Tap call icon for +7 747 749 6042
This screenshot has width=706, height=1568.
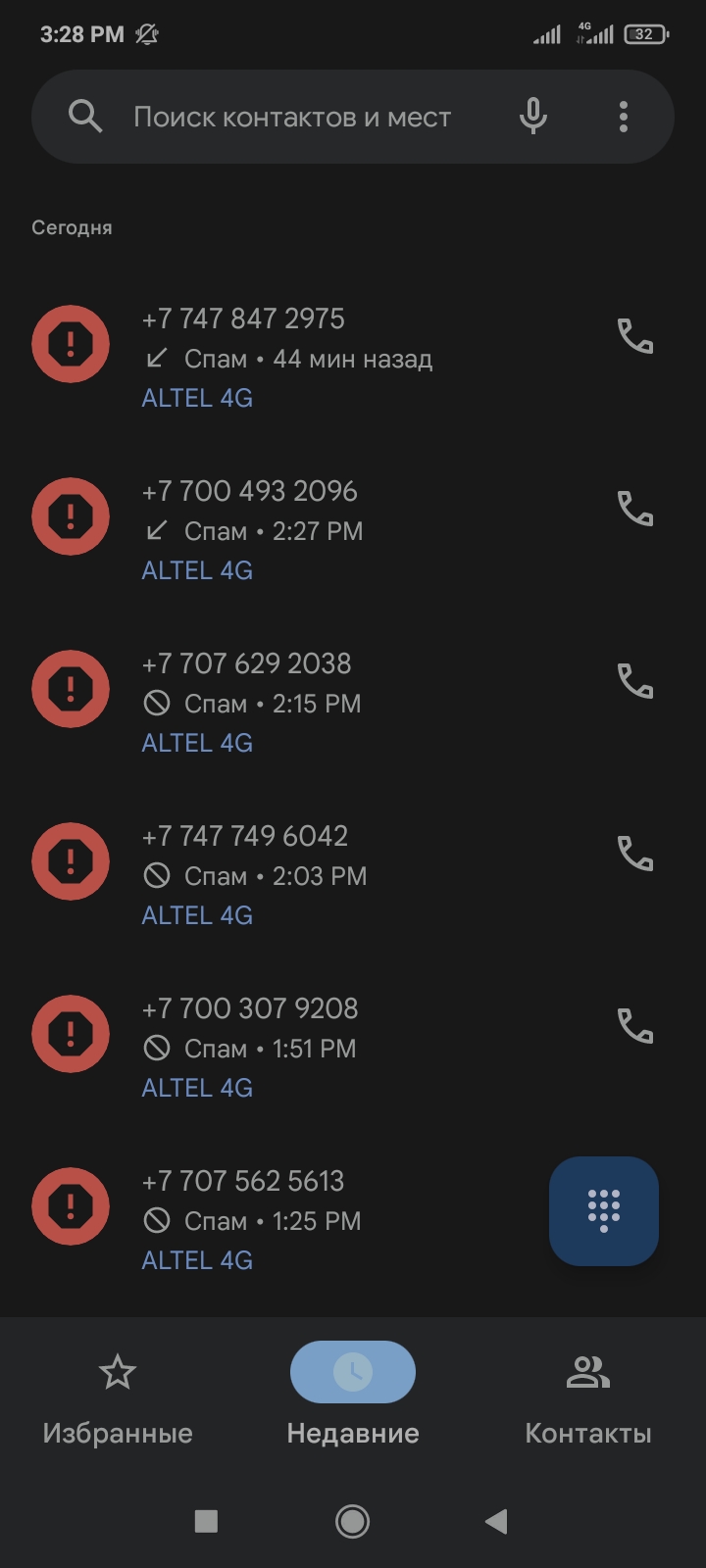(635, 854)
